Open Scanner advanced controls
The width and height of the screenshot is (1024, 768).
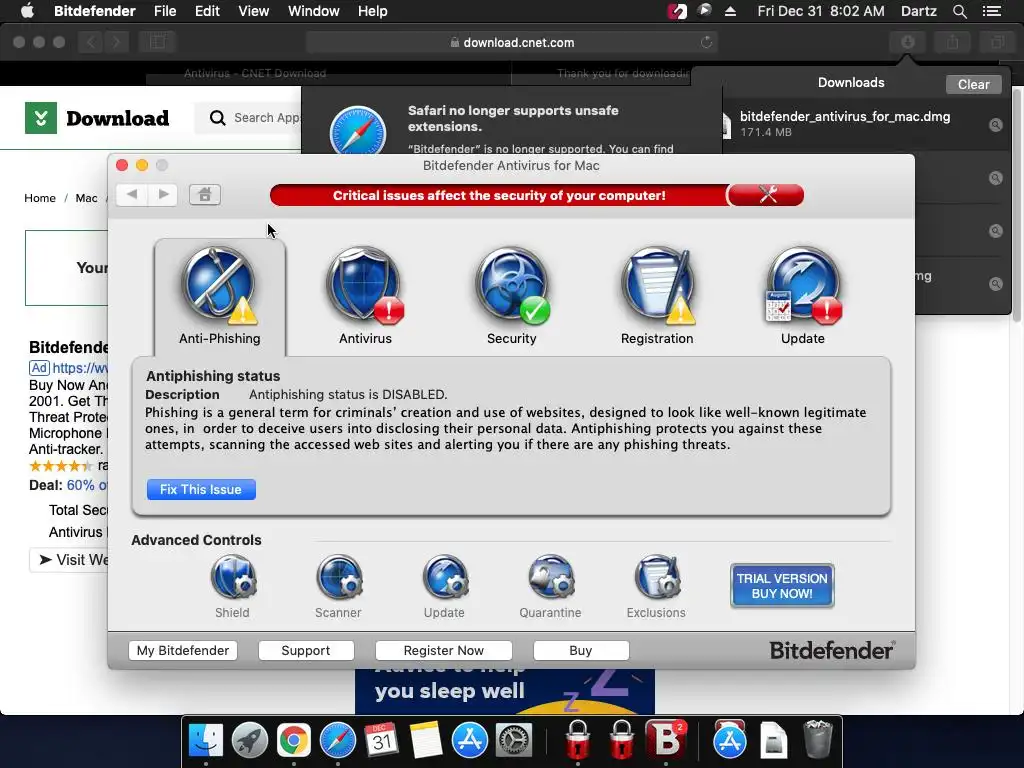click(338, 577)
